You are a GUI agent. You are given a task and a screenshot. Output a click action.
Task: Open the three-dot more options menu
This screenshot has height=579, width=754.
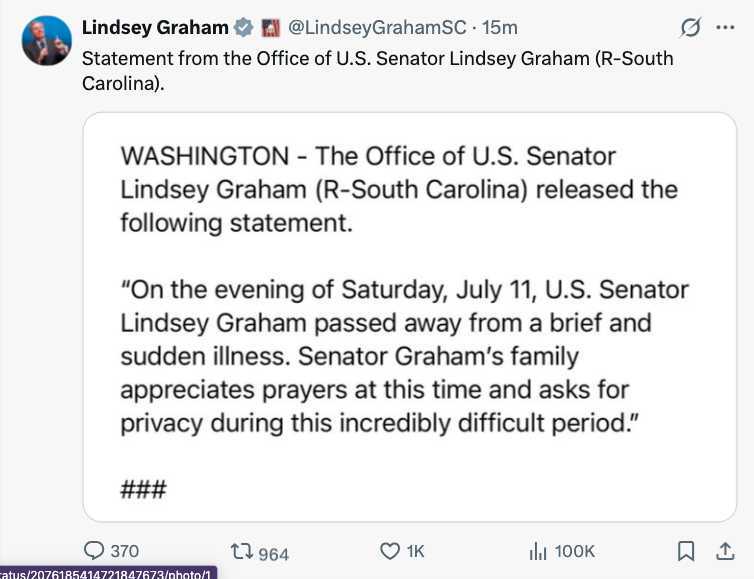[725, 27]
